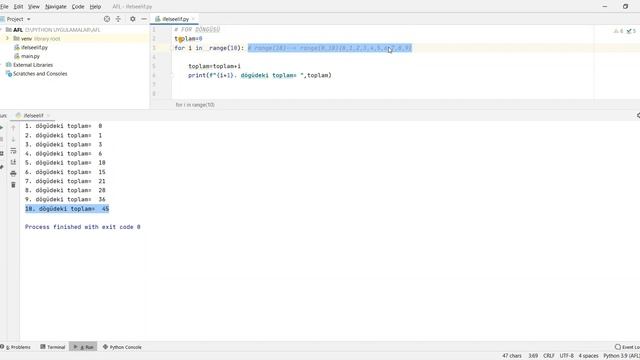The width and height of the screenshot is (640, 360).
Task: Click Run panel settings icon at right edge
Action: tap(638, 116)
